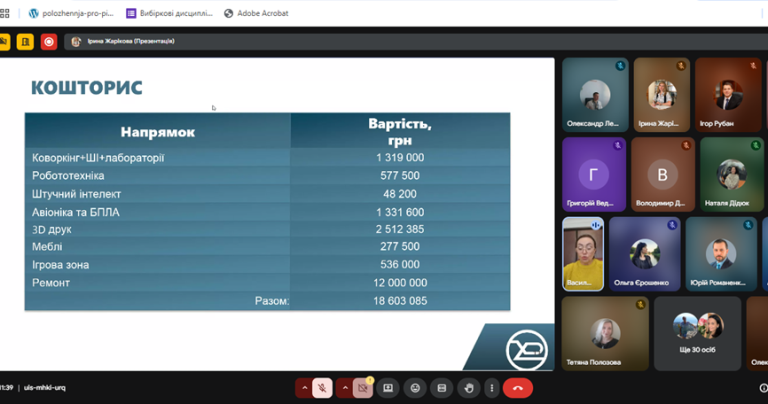The height and width of the screenshot is (404, 768).
Task: Open the Adobe Acrobat bookmark
Action: (x=256, y=14)
